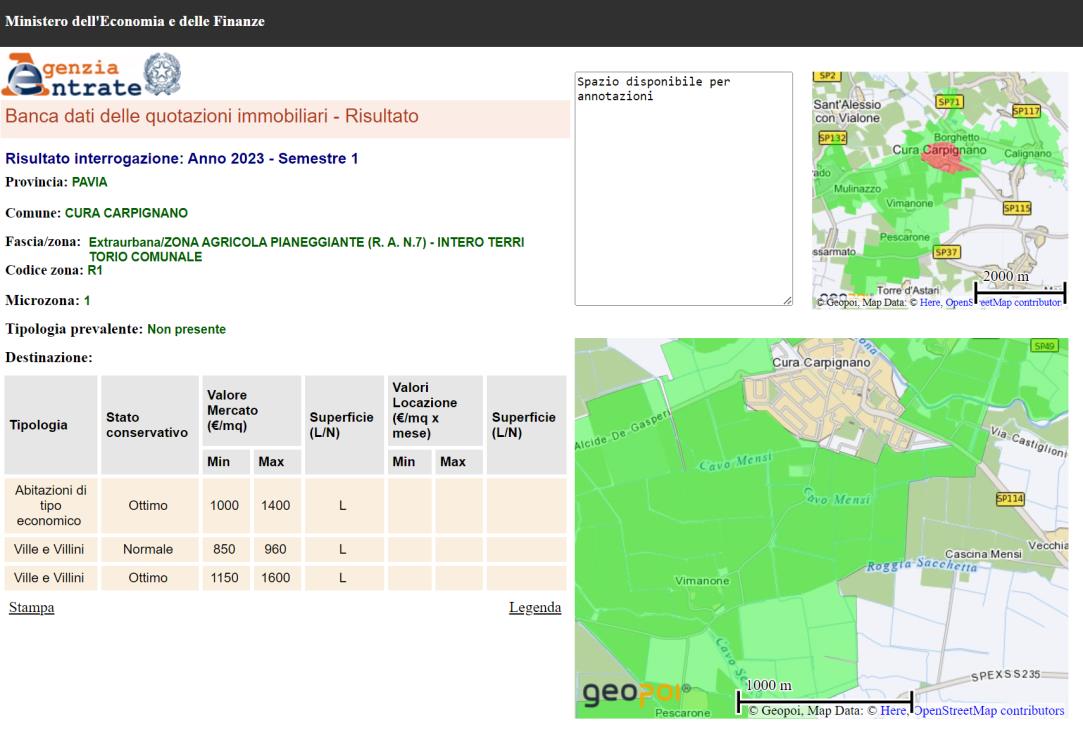Image resolution: width=1083 pixels, height=737 pixels.
Task: Follow the Here link in the large map attribution
Action: [x=893, y=711]
